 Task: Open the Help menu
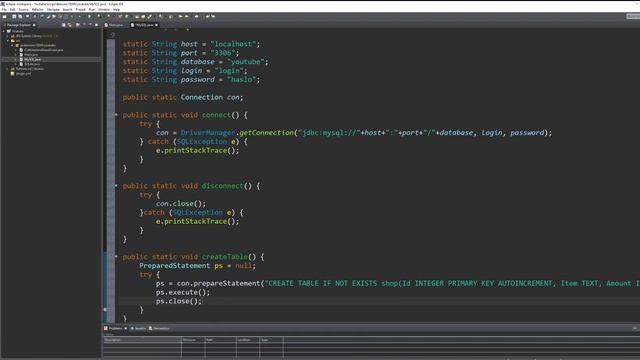pos(116,9)
